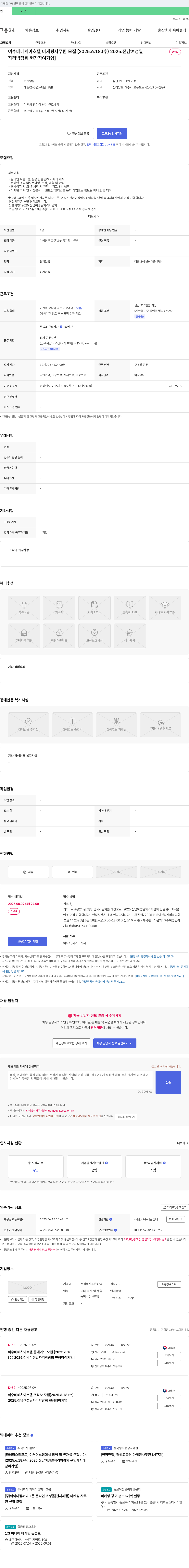This screenshot has width=189, height=1568.
Task: Click the top blue 고용24 입사지원 button
Action: pos(112,133)
